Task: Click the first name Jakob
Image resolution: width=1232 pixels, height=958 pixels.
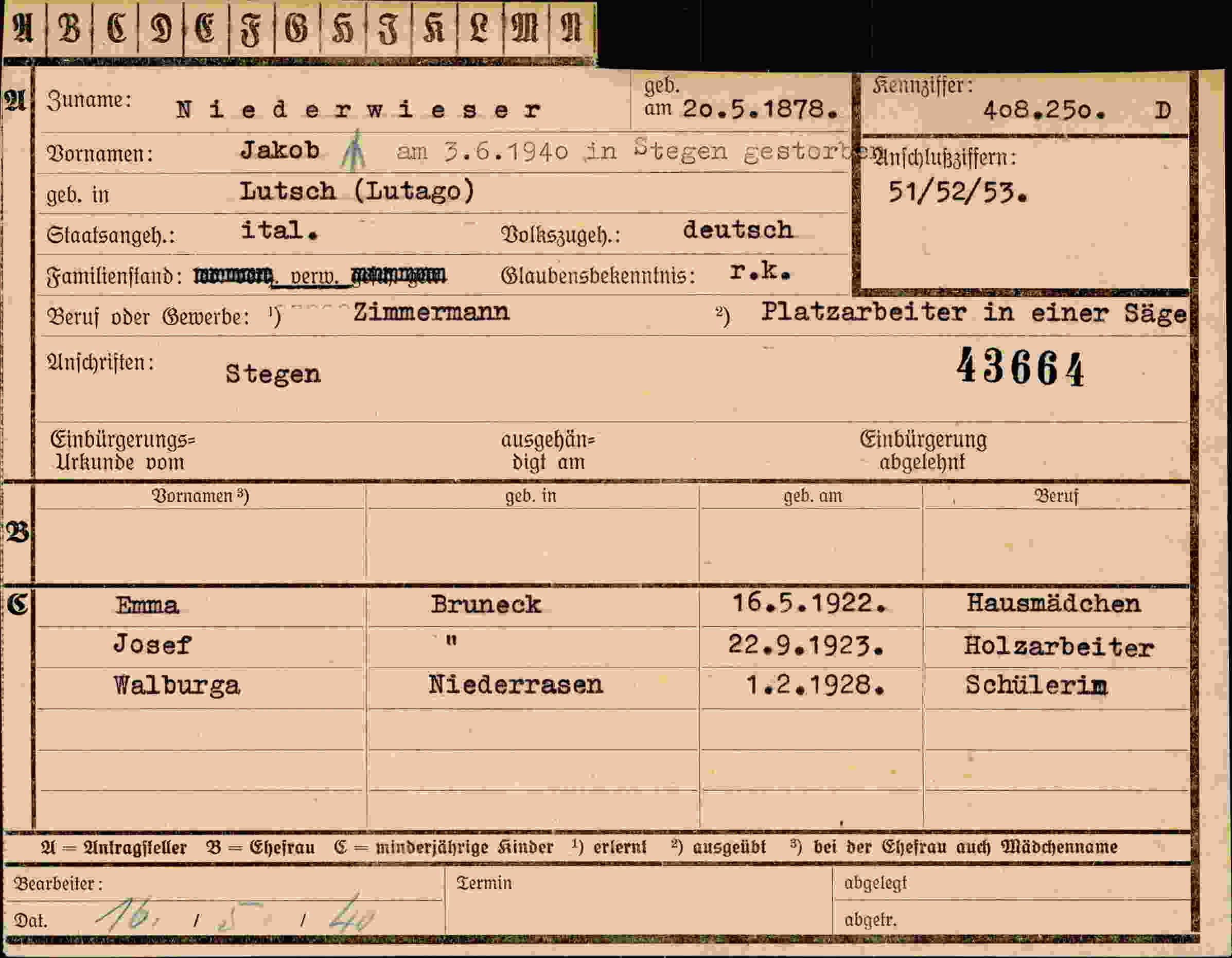Action: point(280,150)
